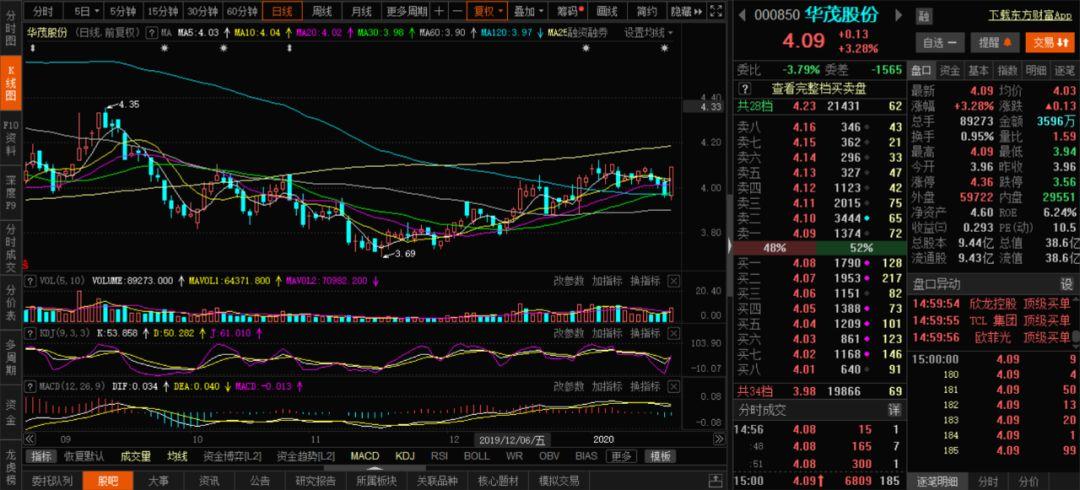Screen dimensions: 1080x490
Task: Enable the BOLL indicator
Action: 477,456
